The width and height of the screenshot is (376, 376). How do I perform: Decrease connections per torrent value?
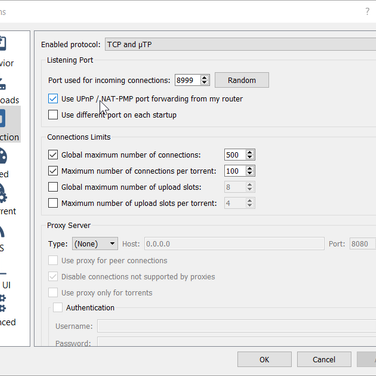250,174
